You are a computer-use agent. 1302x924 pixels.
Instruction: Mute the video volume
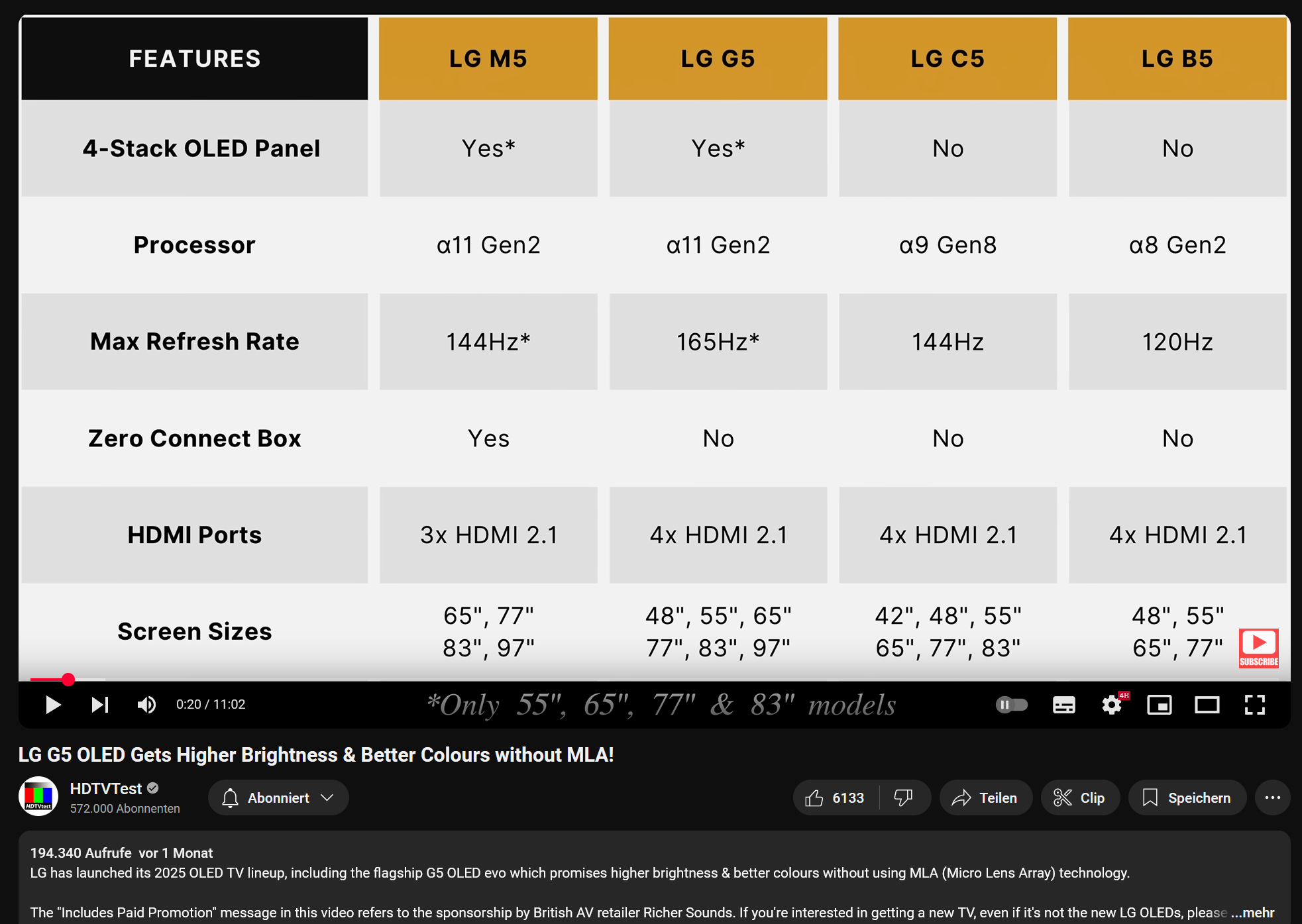(x=146, y=705)
